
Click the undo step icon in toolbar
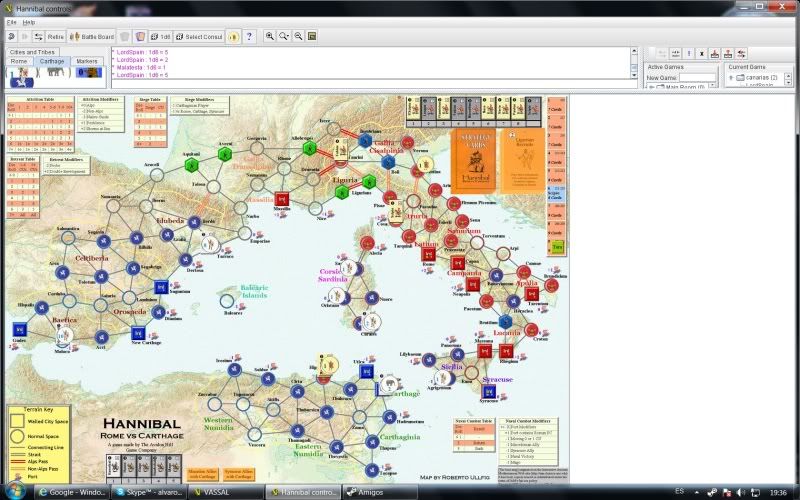pos(11,37)
